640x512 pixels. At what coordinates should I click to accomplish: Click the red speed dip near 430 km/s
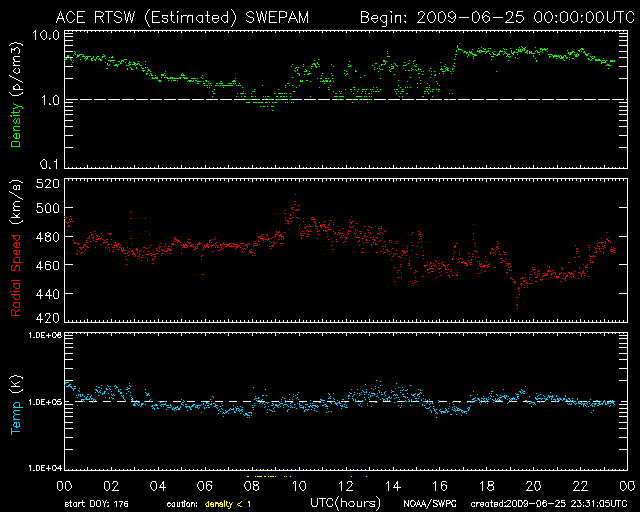click(x=518, y=304)
